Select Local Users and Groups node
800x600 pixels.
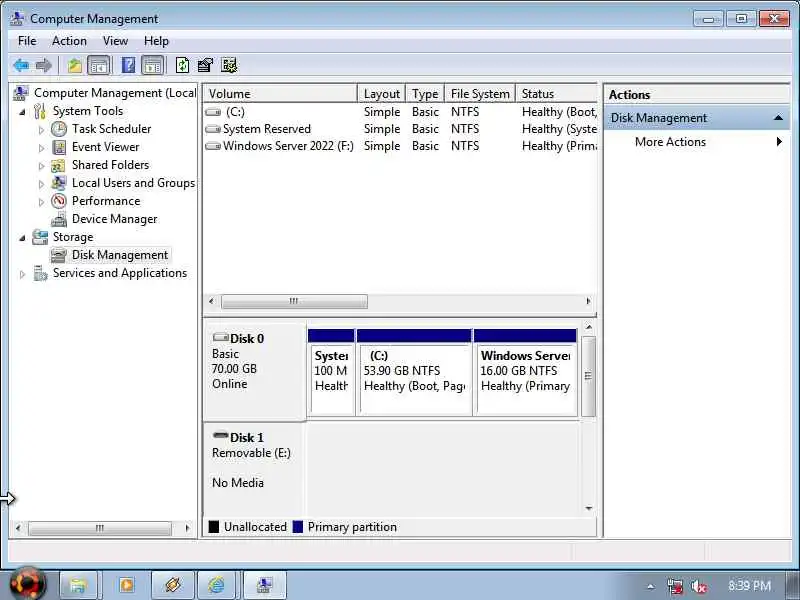click(133, 183)
